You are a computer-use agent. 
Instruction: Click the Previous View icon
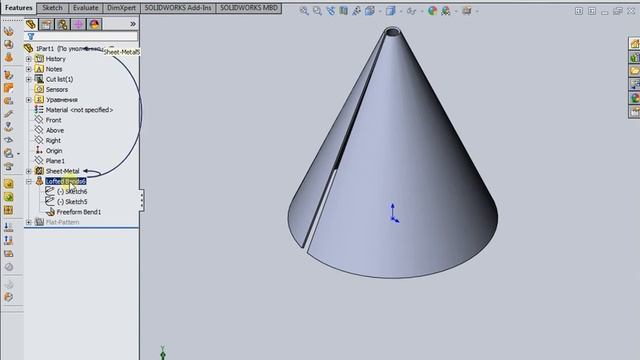[331, 11]
